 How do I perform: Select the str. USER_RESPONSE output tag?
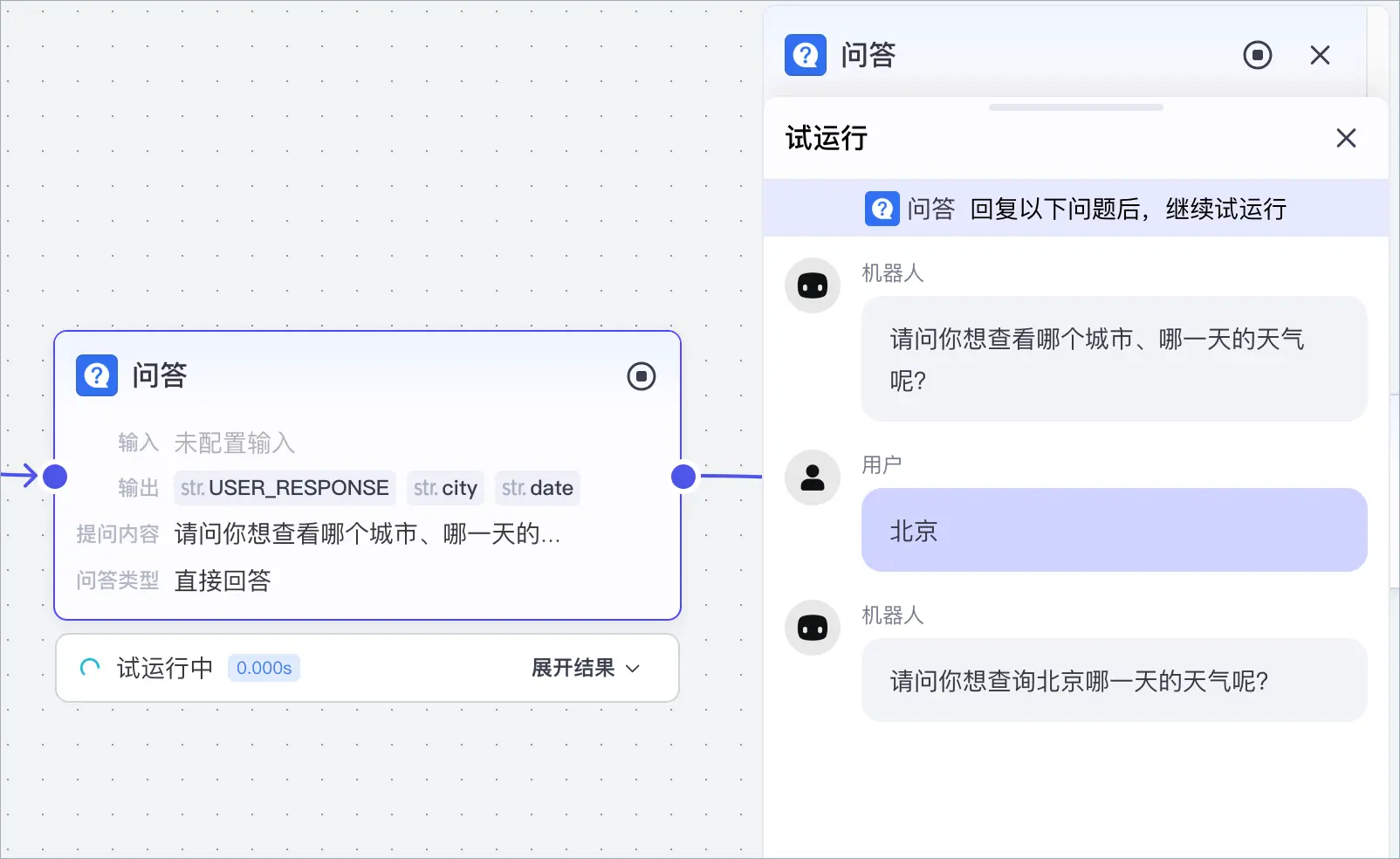285,488
